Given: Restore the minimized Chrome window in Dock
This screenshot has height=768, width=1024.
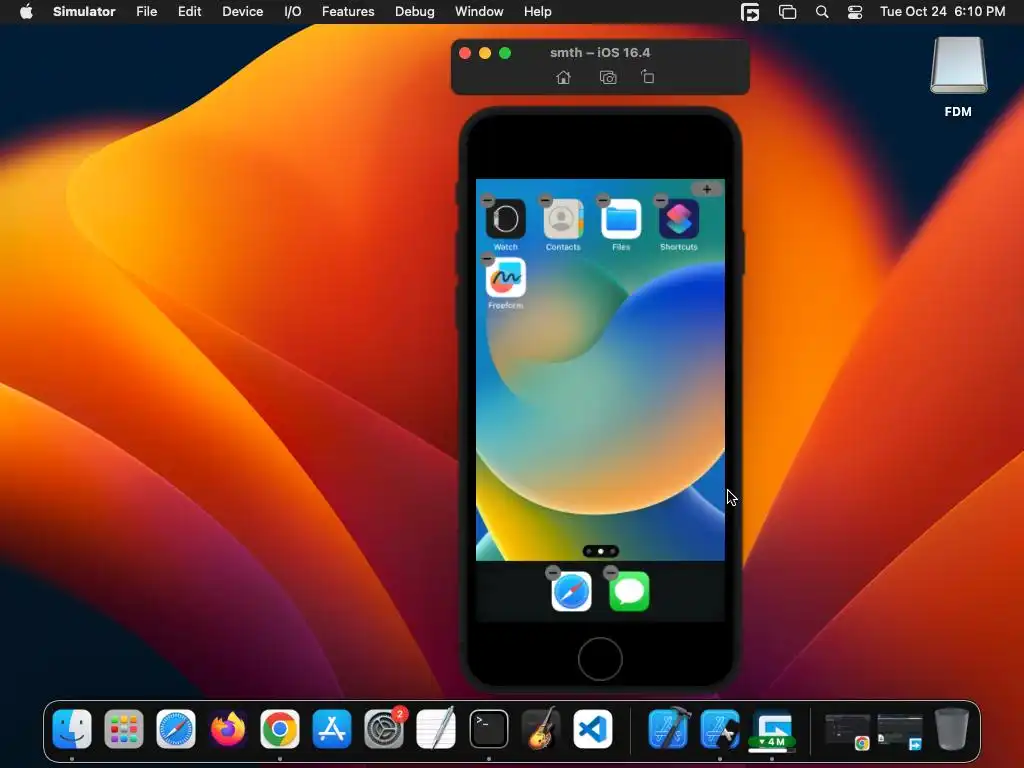Looking at the screenshot, I should click(847, 730).
